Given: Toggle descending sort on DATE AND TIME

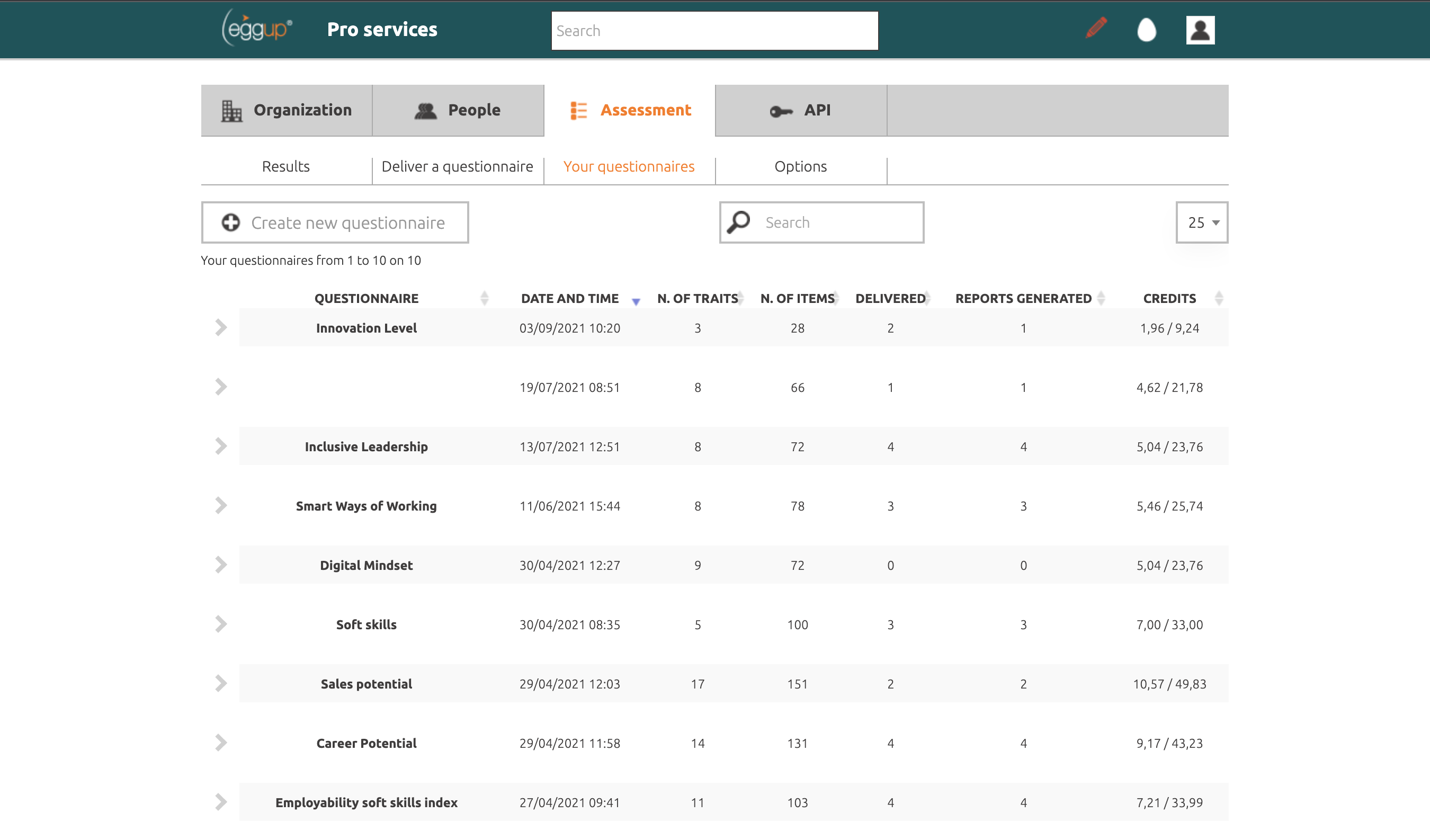Looking at the screenshot, I should 636,301.
